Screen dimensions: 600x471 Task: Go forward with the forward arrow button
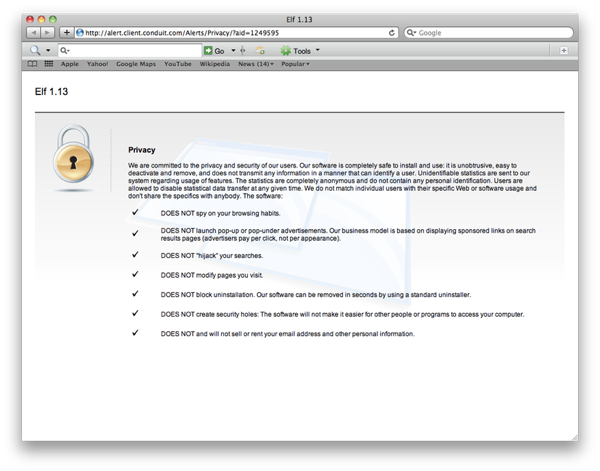click(x=47, y=33)
